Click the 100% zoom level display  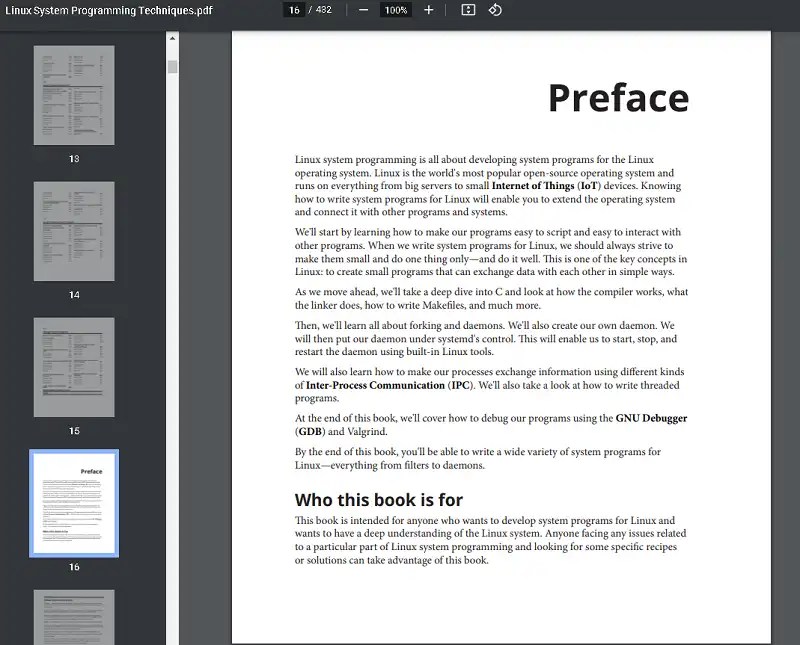point(395,10)
